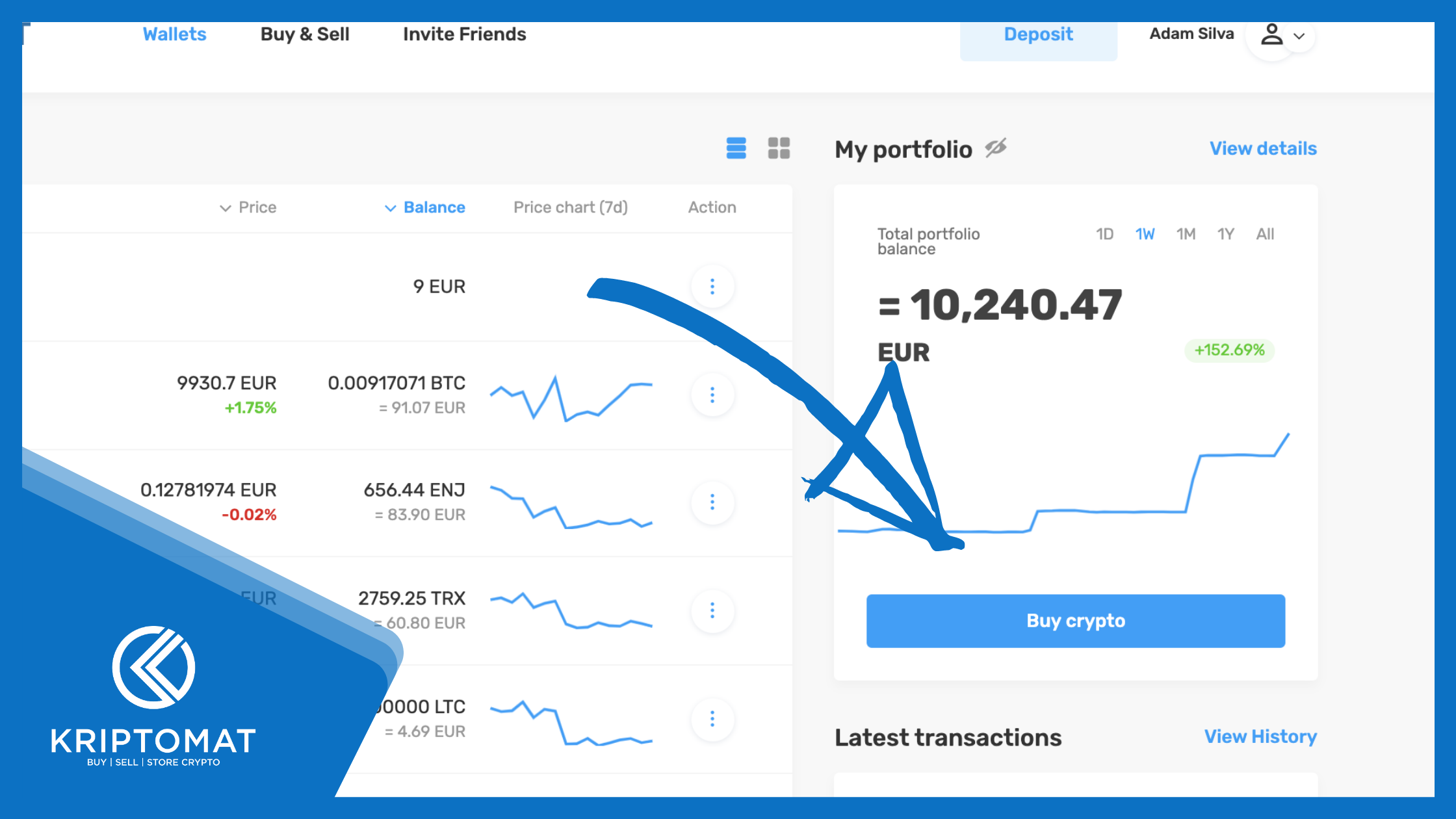
Task: Select the 1Y time period toggle
Action: click(1225, 233)
